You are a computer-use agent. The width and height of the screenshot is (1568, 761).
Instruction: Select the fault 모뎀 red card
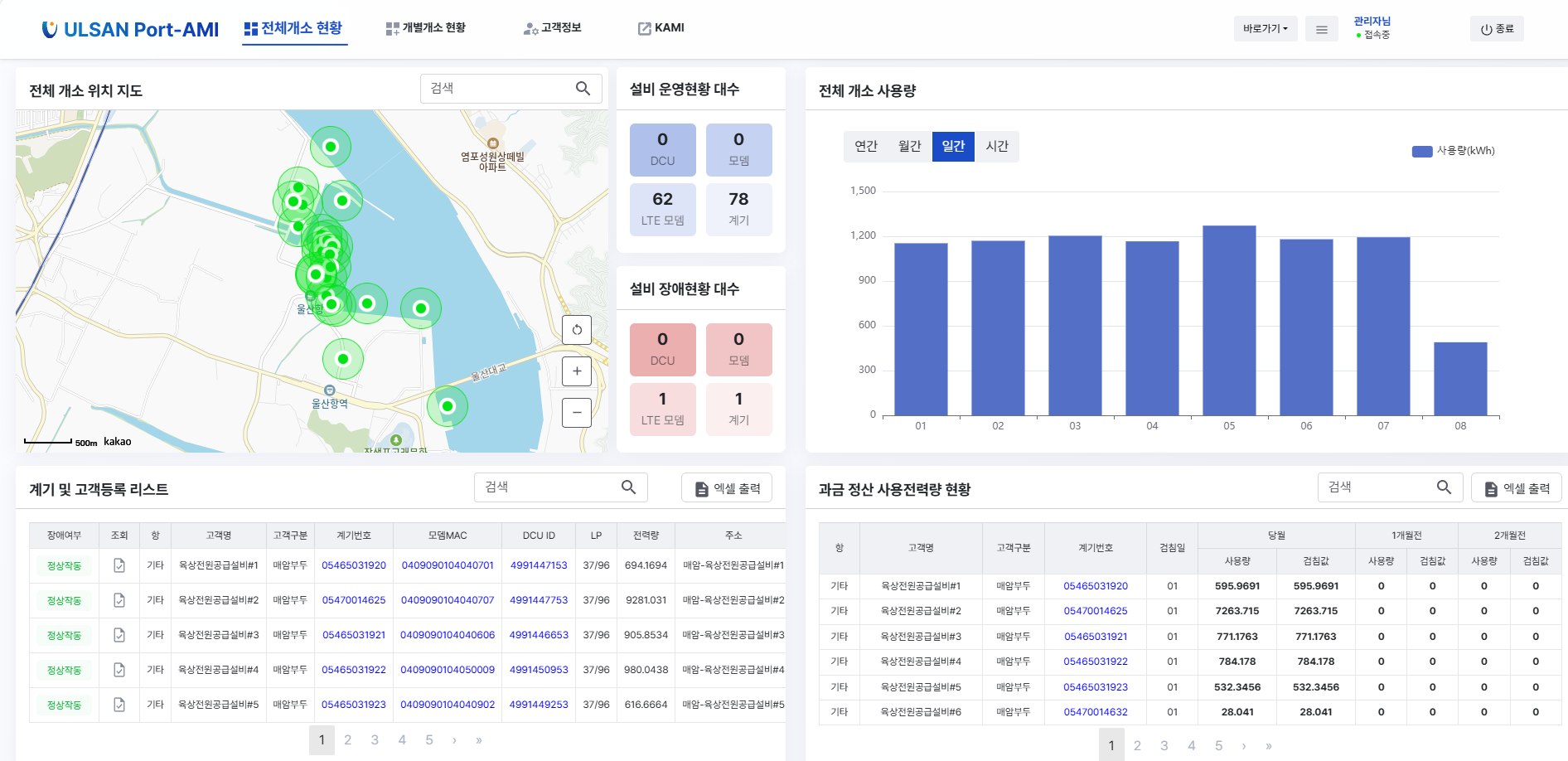pyautogui.click(x=739, y=350)
